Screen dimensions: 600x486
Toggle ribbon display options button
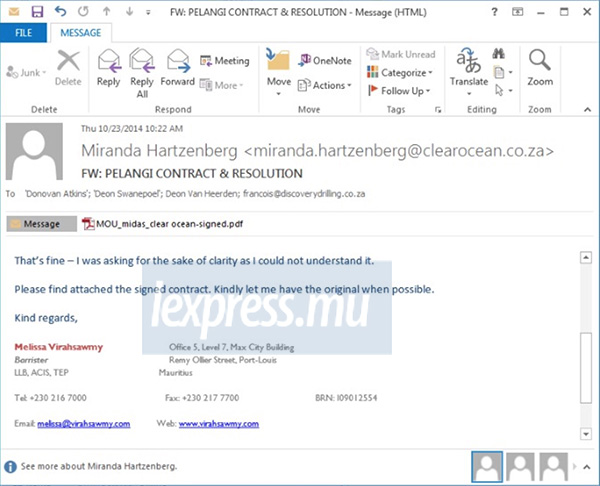517,12
